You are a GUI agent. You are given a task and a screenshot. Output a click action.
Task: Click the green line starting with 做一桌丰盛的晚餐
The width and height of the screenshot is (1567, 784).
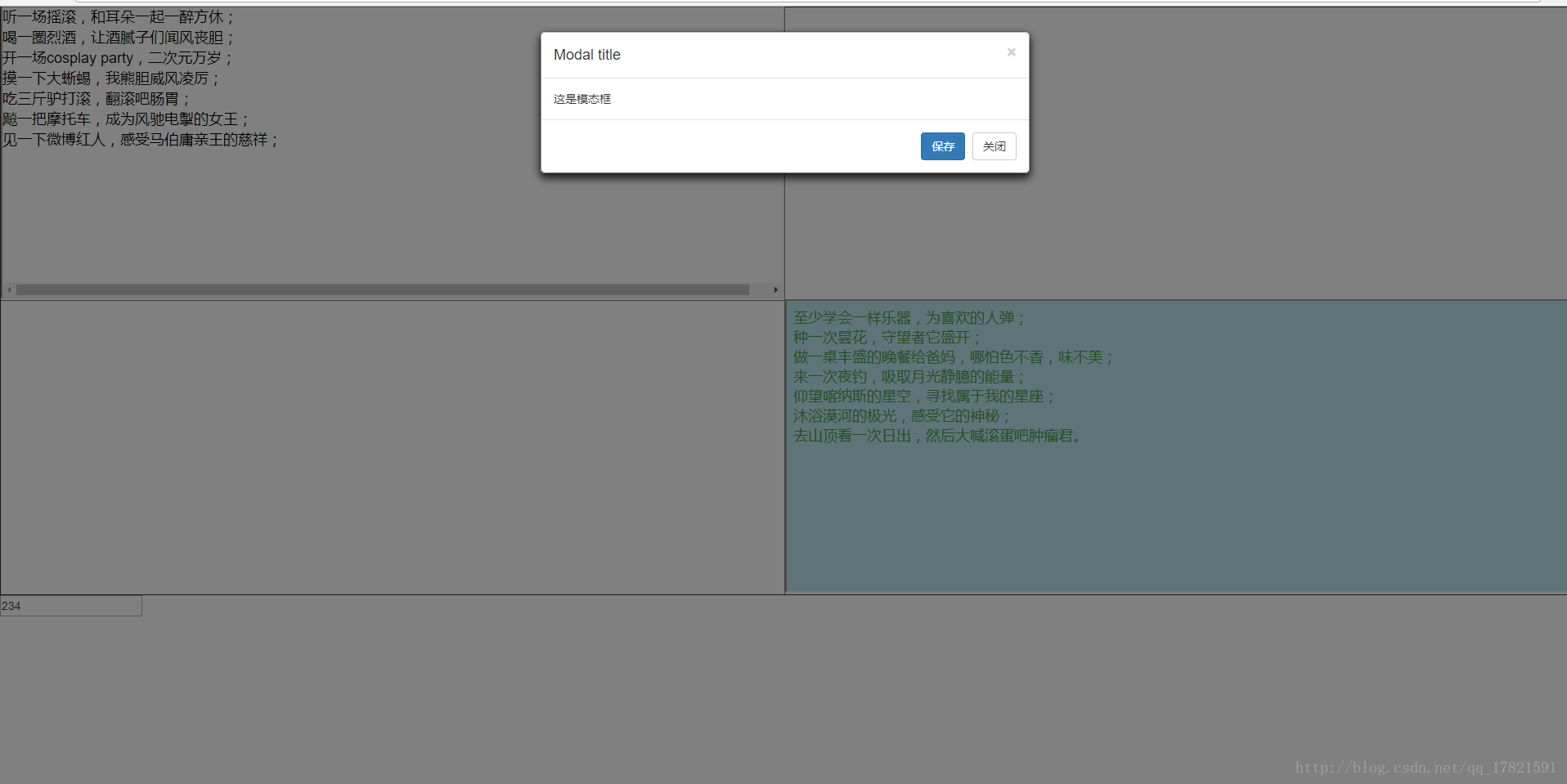click(x=953, y=357)
